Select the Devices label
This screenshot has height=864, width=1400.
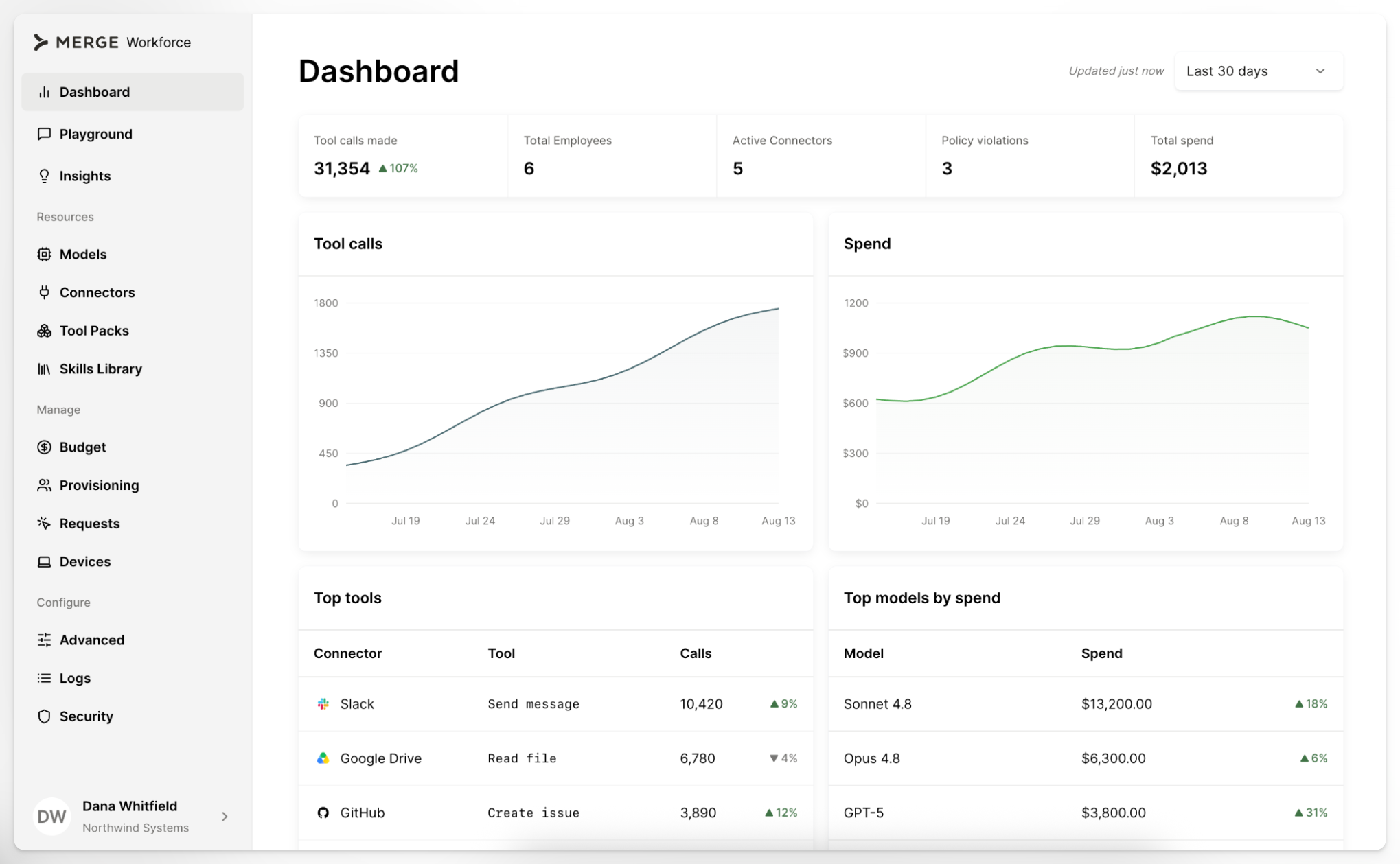coord(85,562)
